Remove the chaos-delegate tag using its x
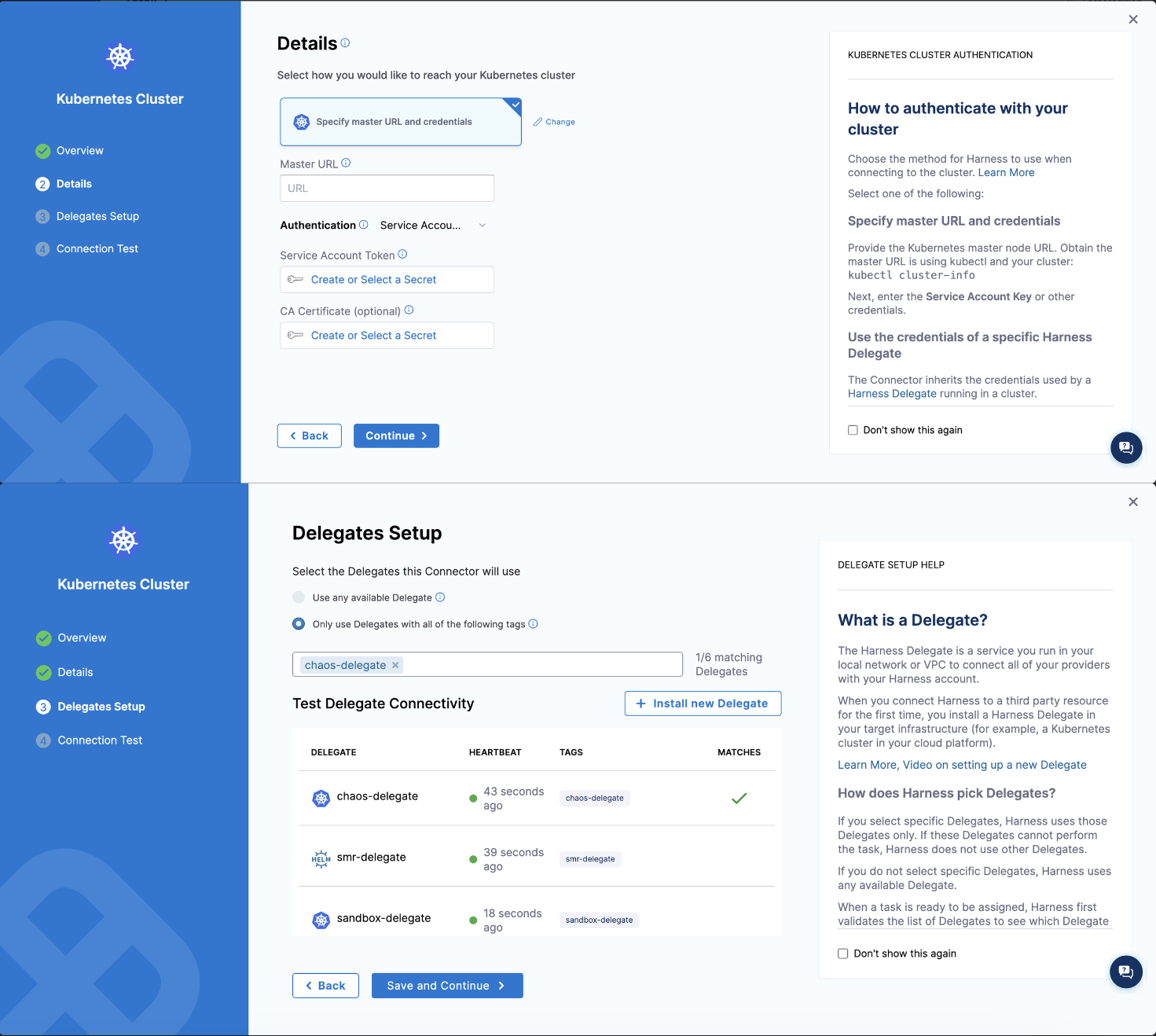Image resolution: width=1156 pixels, height=1036 pixels. (395, 665)
